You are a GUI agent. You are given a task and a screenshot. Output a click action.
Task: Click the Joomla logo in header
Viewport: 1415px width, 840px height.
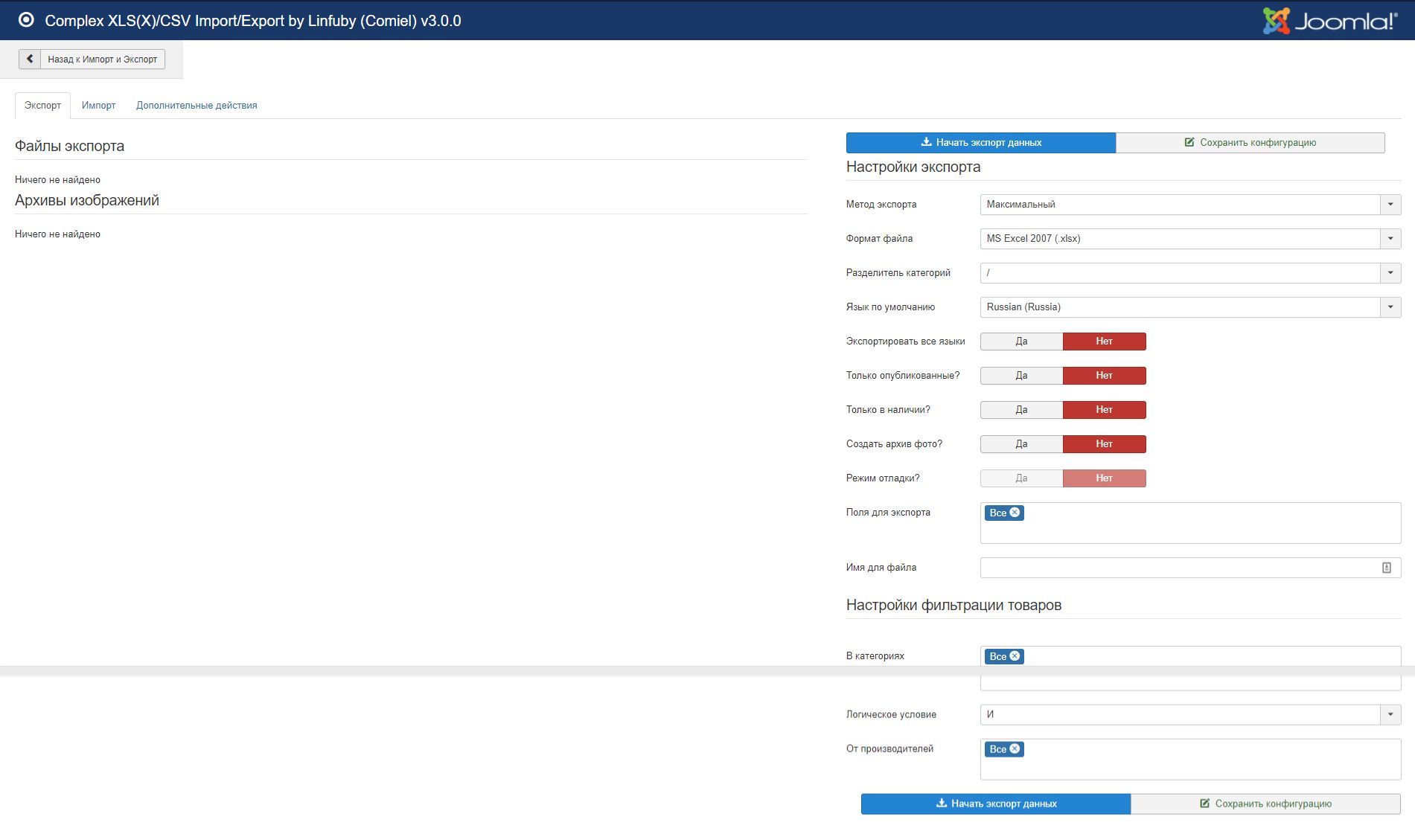[x=1329, y=21]
